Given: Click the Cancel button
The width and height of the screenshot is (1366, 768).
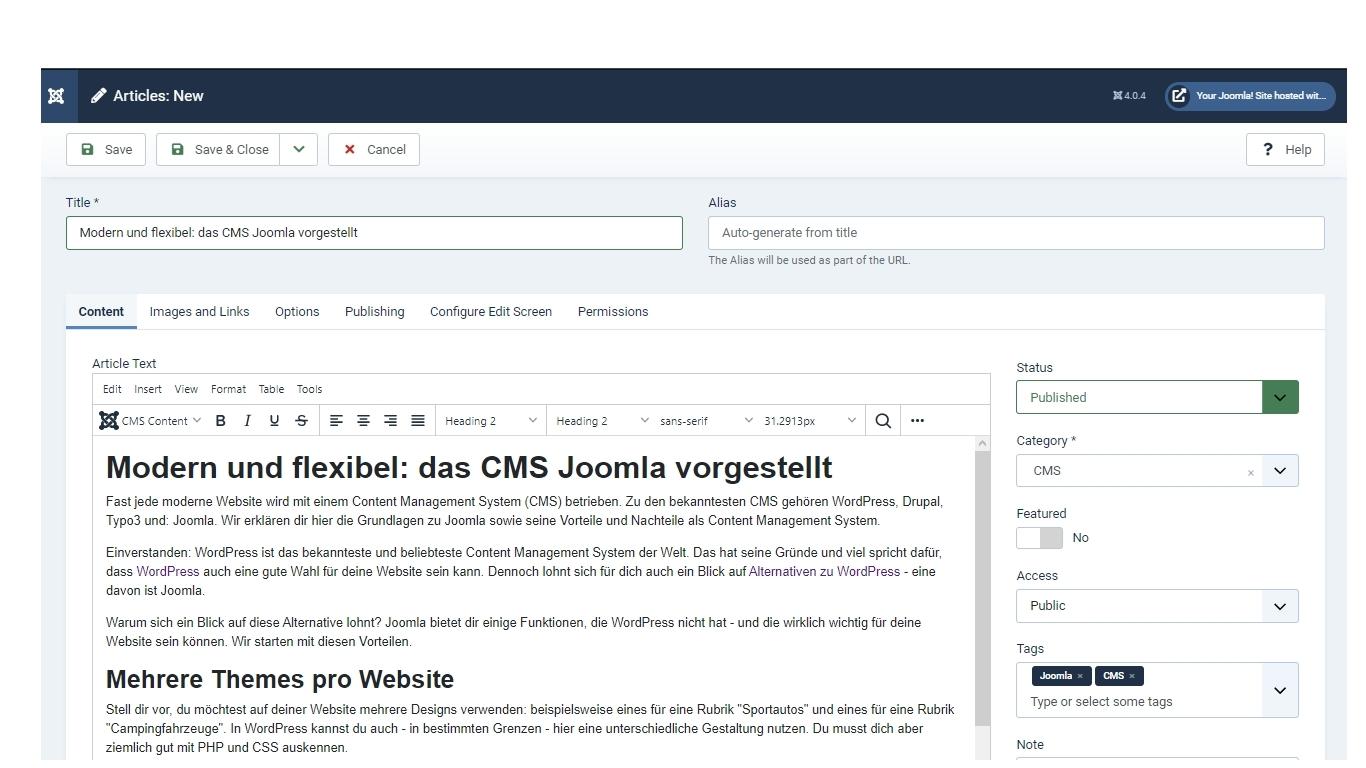Looking at the screenshot, I should 374,150.
